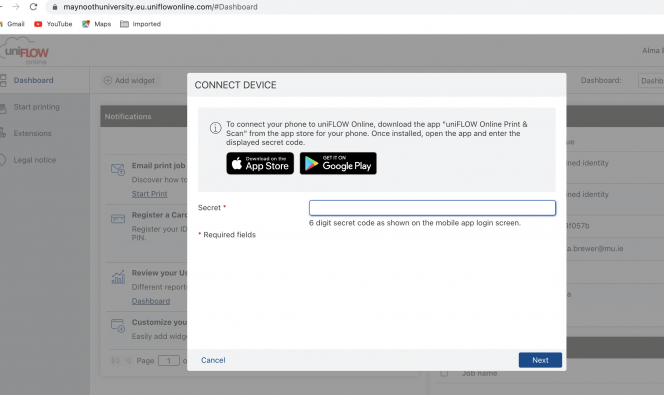Select Legal notice in the sidebar
This screenshot has width=664, height=395.
pyautogui.click(x=35, y=160)
